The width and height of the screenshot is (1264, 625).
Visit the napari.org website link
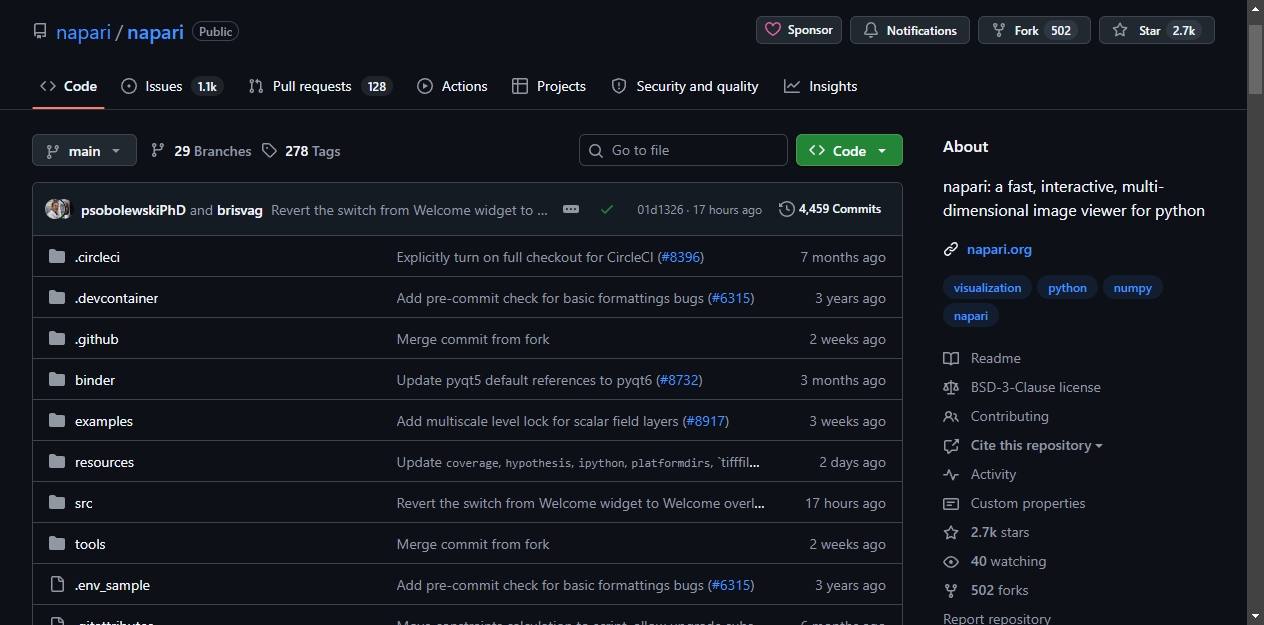tap(999, 249)
